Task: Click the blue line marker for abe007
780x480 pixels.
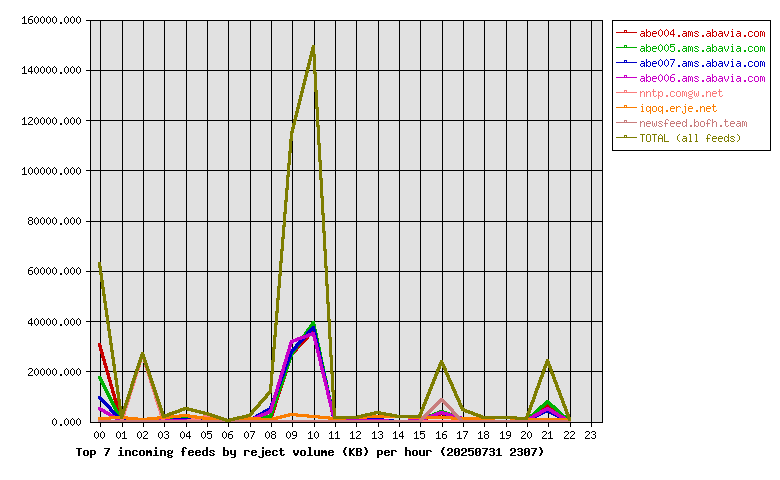Action: (x=626, y=62)
